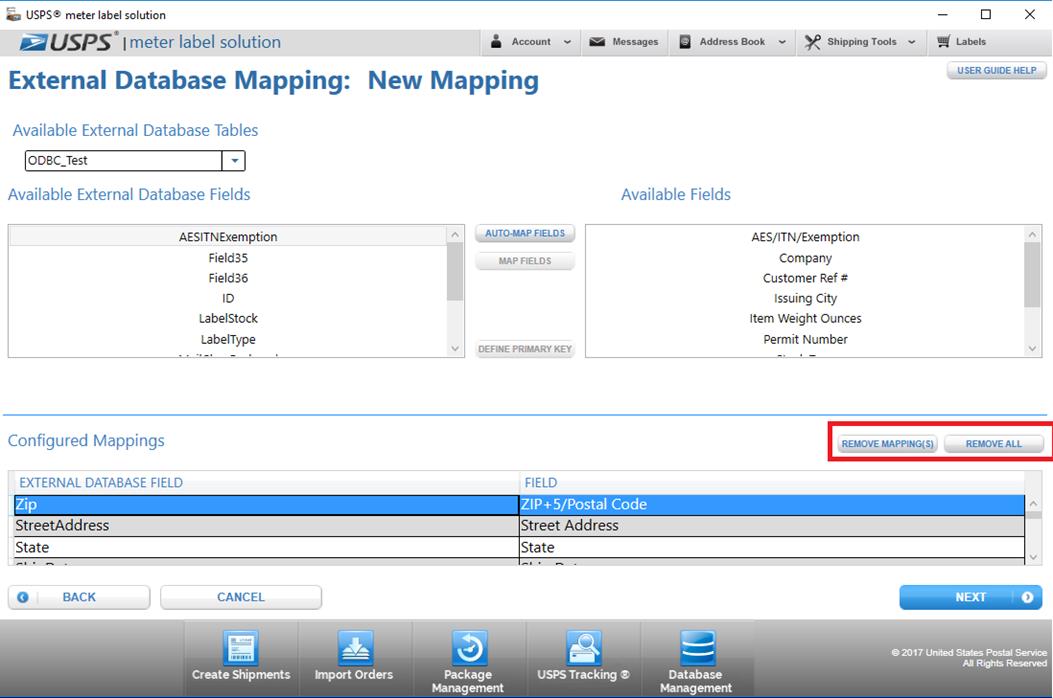
Task: Select the Street Address field cell
Action: click(772, 525)
